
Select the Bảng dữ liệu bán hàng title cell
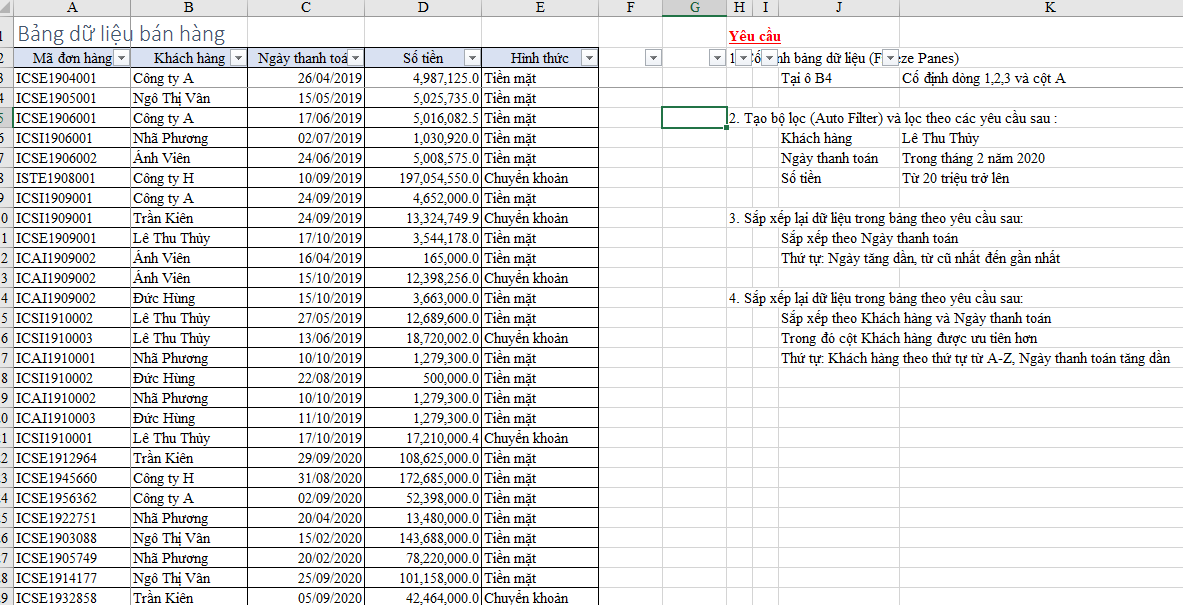tap(121, 34)
